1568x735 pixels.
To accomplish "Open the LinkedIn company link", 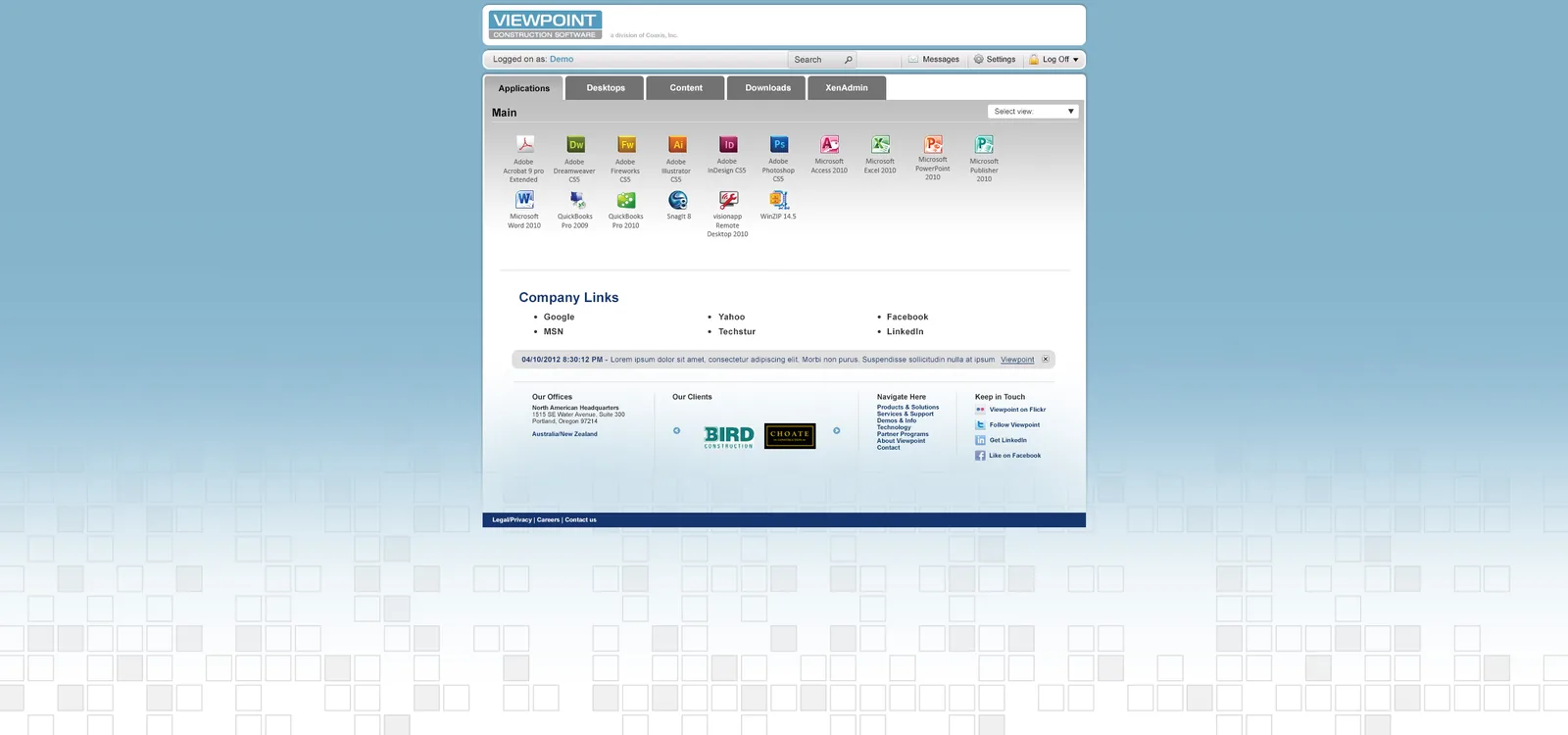I will [x=906, y=332].
